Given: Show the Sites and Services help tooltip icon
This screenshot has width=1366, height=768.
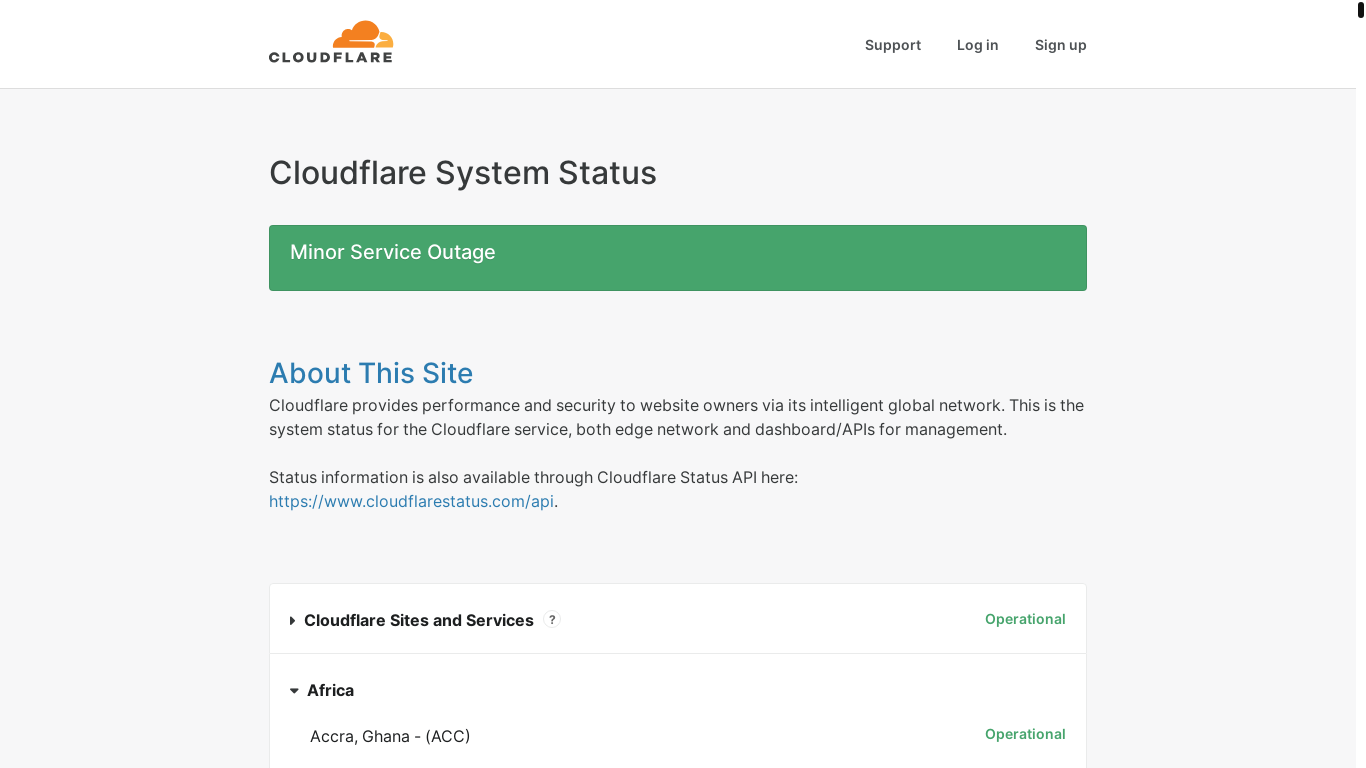Looking at the screenshot, I should pyautogui.click(x=552, y=620).
